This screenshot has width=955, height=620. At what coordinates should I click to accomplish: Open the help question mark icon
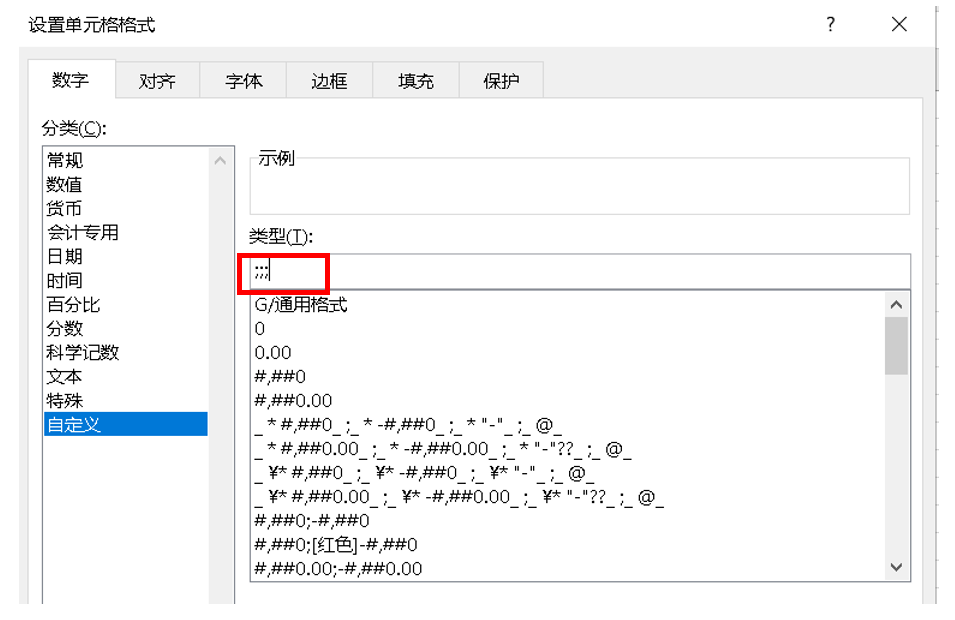(831, 24)
